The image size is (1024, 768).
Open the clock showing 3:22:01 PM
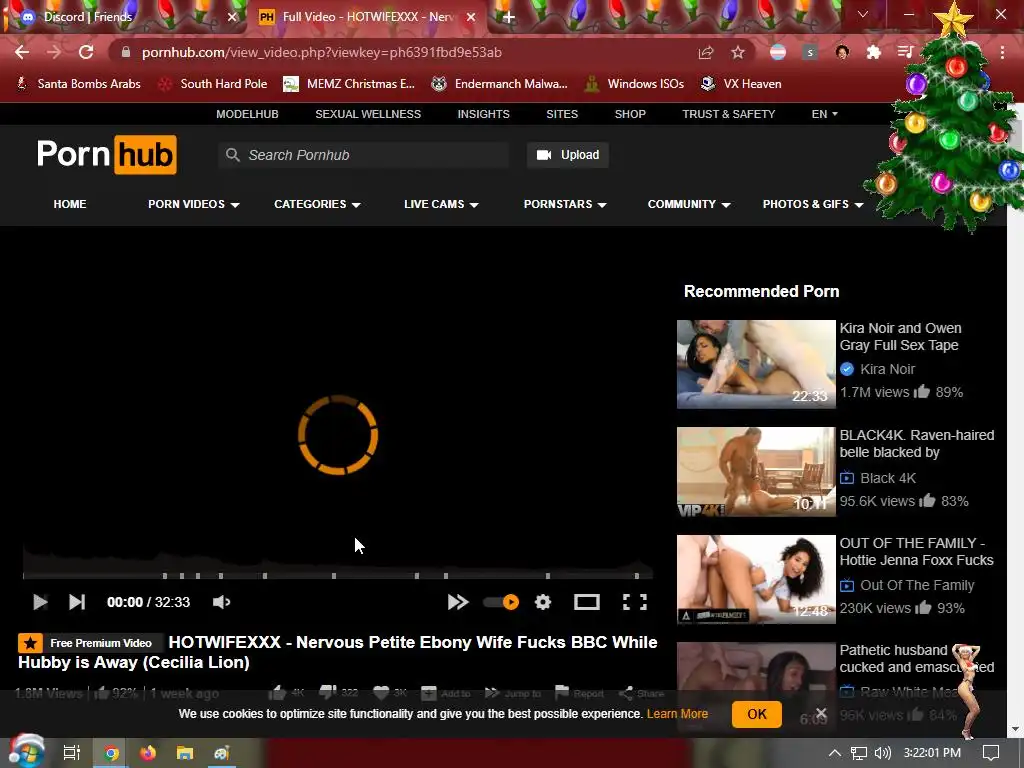point(932,753)
